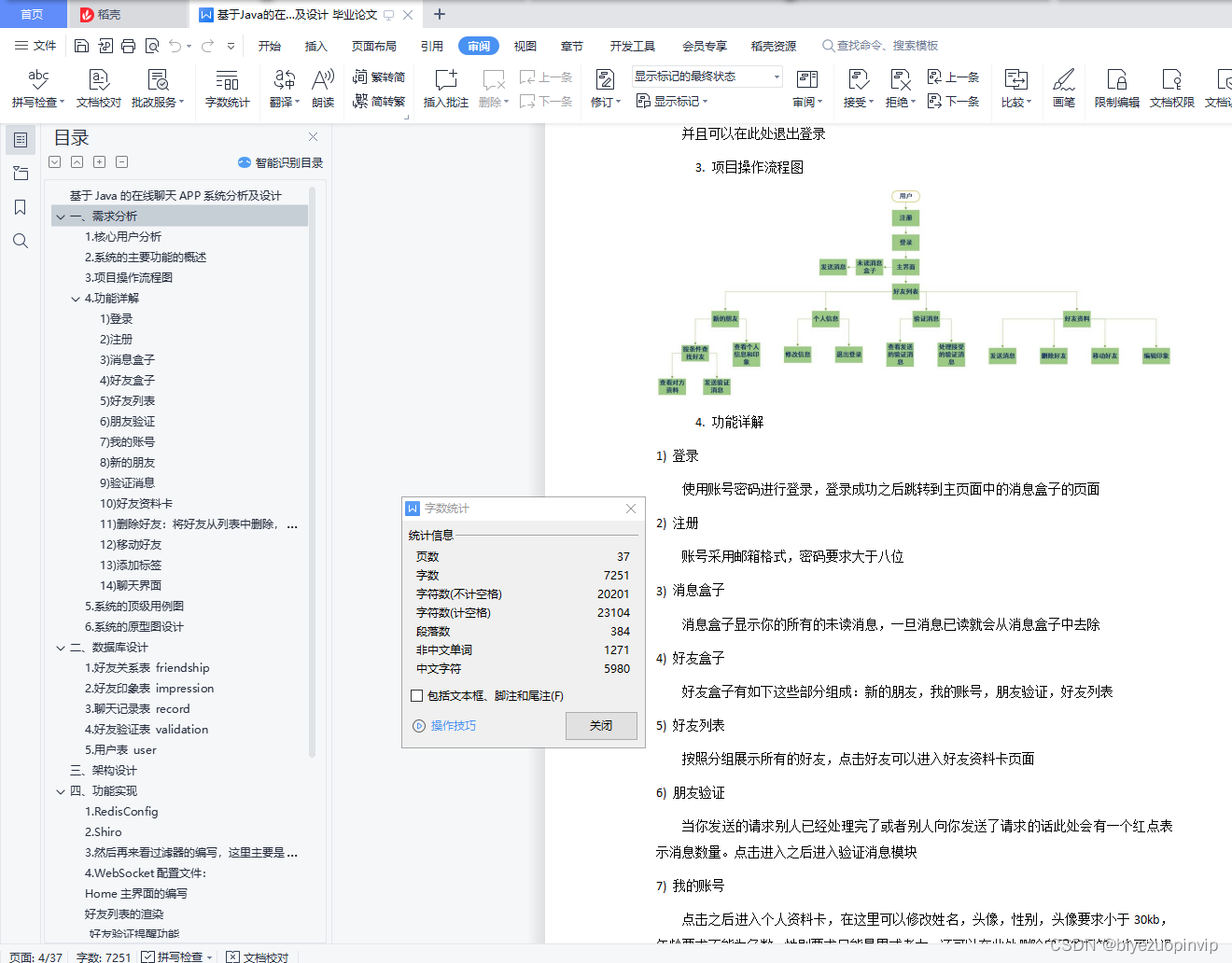The width and height of the screenshot is (1232, 963).
Task: Open the 显示标记 dropdown
Action: tap(672, 101)
